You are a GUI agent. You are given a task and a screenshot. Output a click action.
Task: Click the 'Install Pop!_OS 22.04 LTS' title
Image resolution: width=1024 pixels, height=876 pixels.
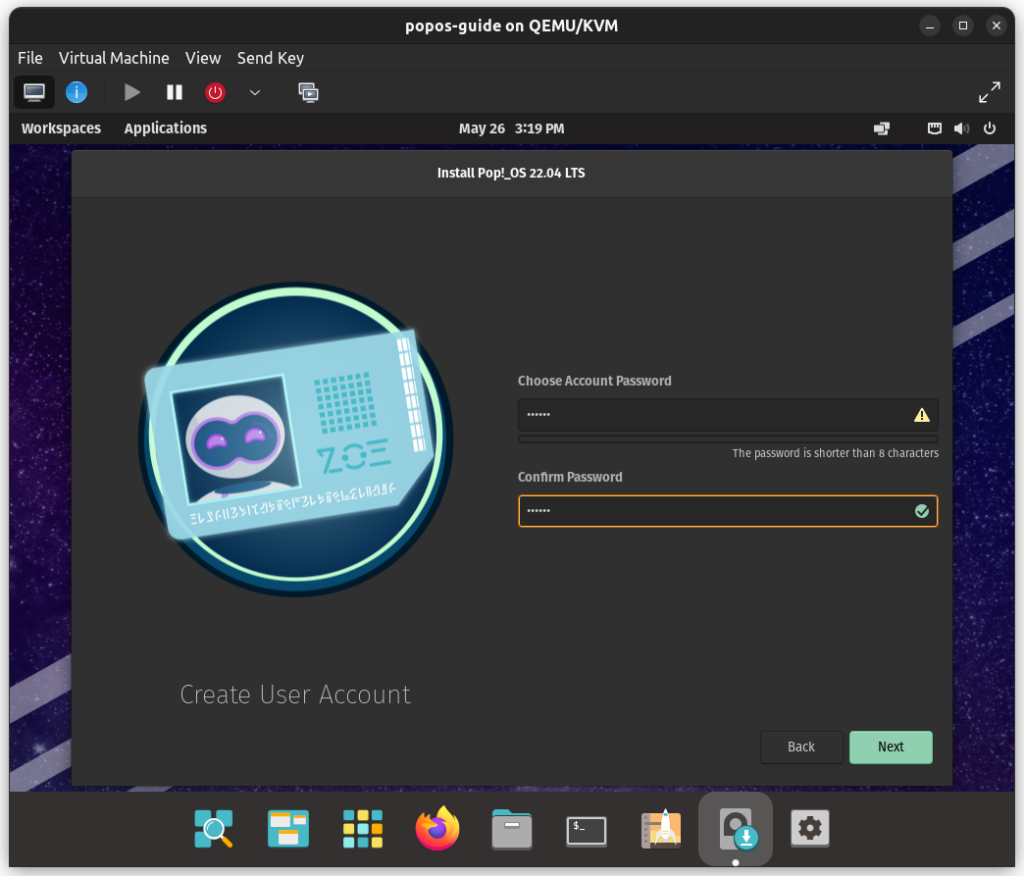click(511, 173)
